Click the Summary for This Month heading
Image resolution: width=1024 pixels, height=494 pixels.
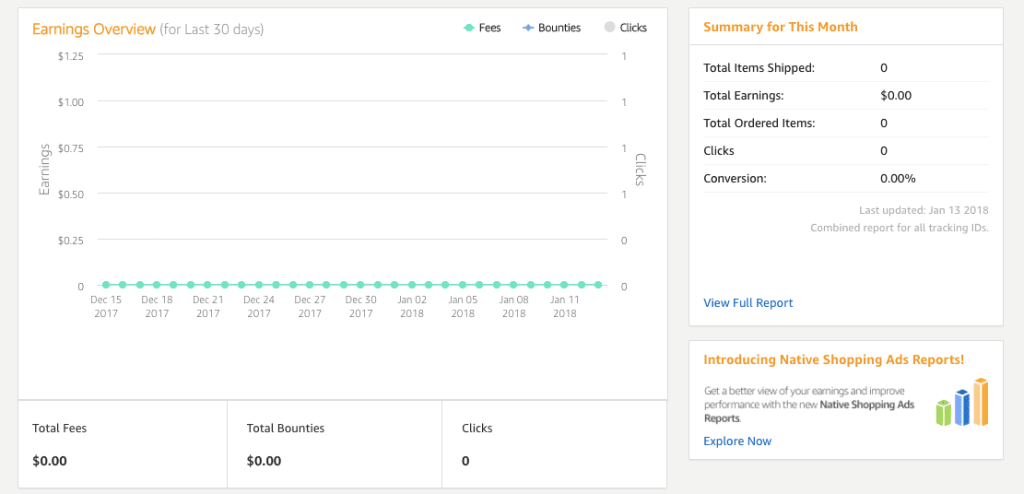click(780, 27)
